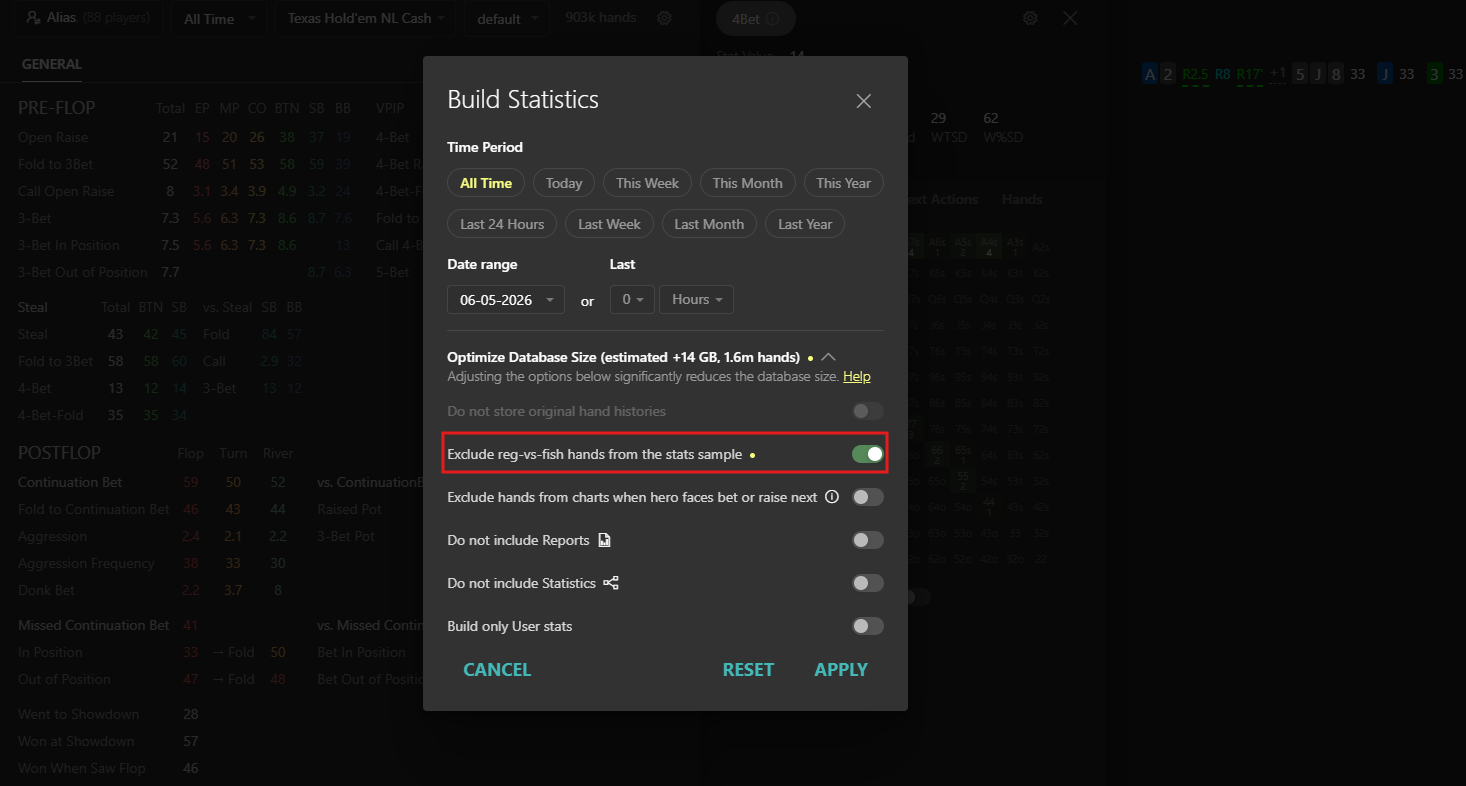Click the Aggression Frequency stat label

(86, 563)
